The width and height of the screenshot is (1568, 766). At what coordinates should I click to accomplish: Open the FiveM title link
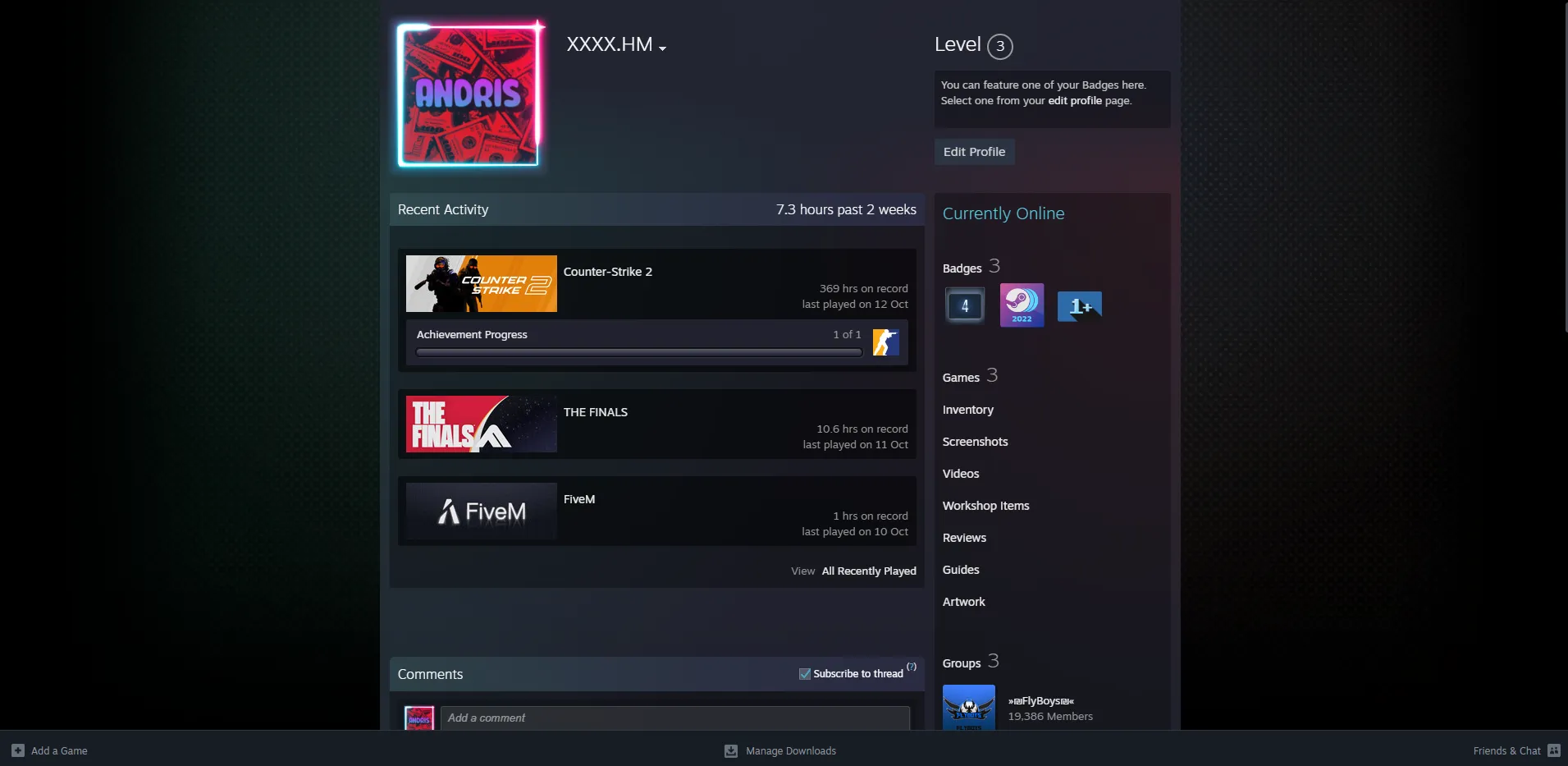579,499
